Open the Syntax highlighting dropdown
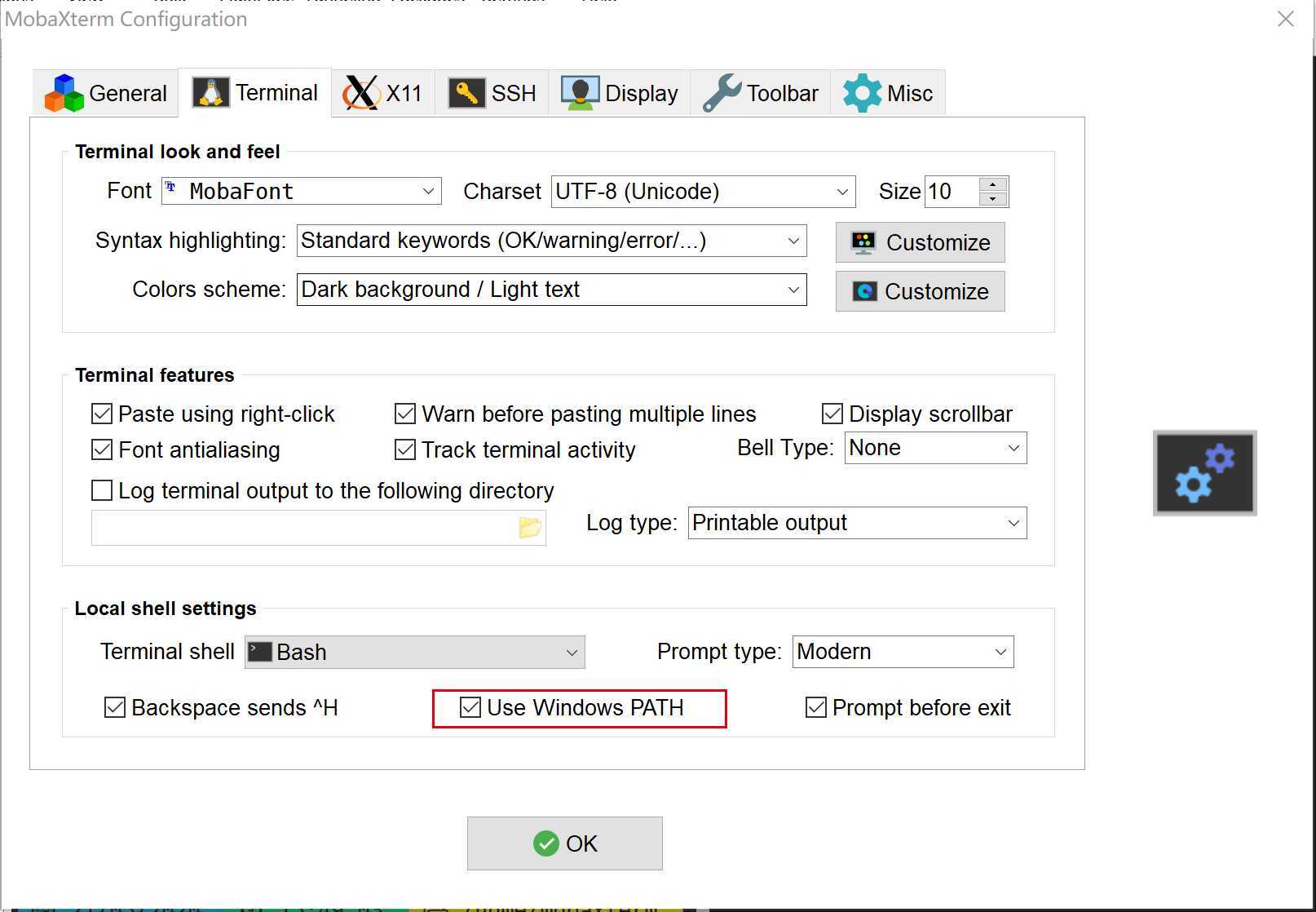Image resolution: width=1316 pixels, height=912 pixels. (551, 241)
